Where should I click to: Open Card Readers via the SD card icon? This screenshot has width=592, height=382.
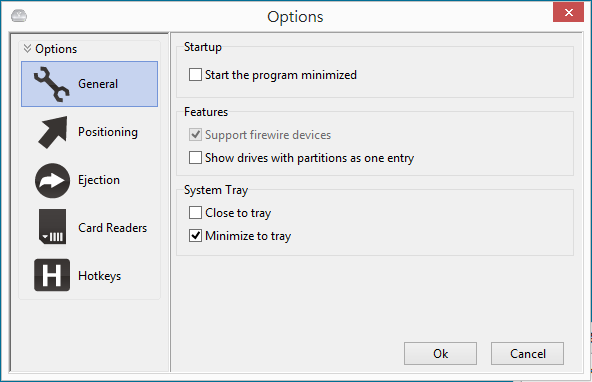[x=52, y=226]
